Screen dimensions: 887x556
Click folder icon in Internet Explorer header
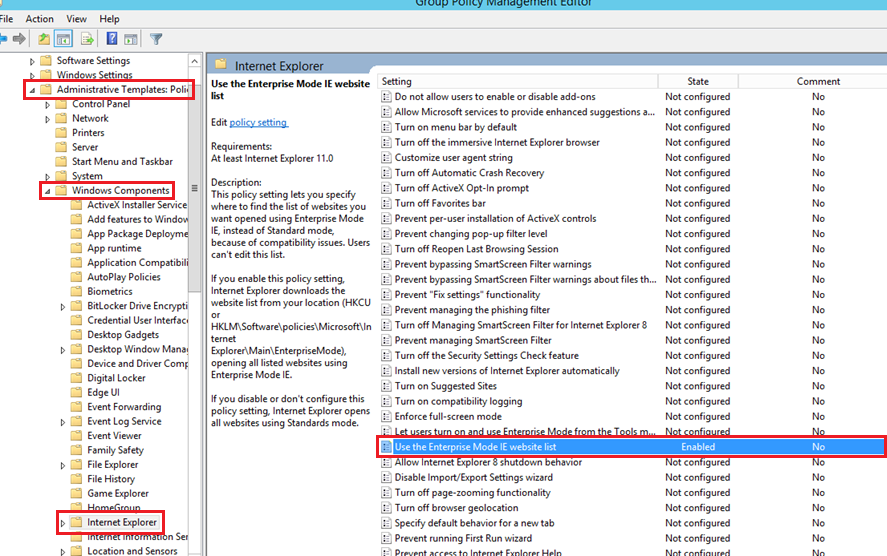pyautogui.click(x=221, y=64)
